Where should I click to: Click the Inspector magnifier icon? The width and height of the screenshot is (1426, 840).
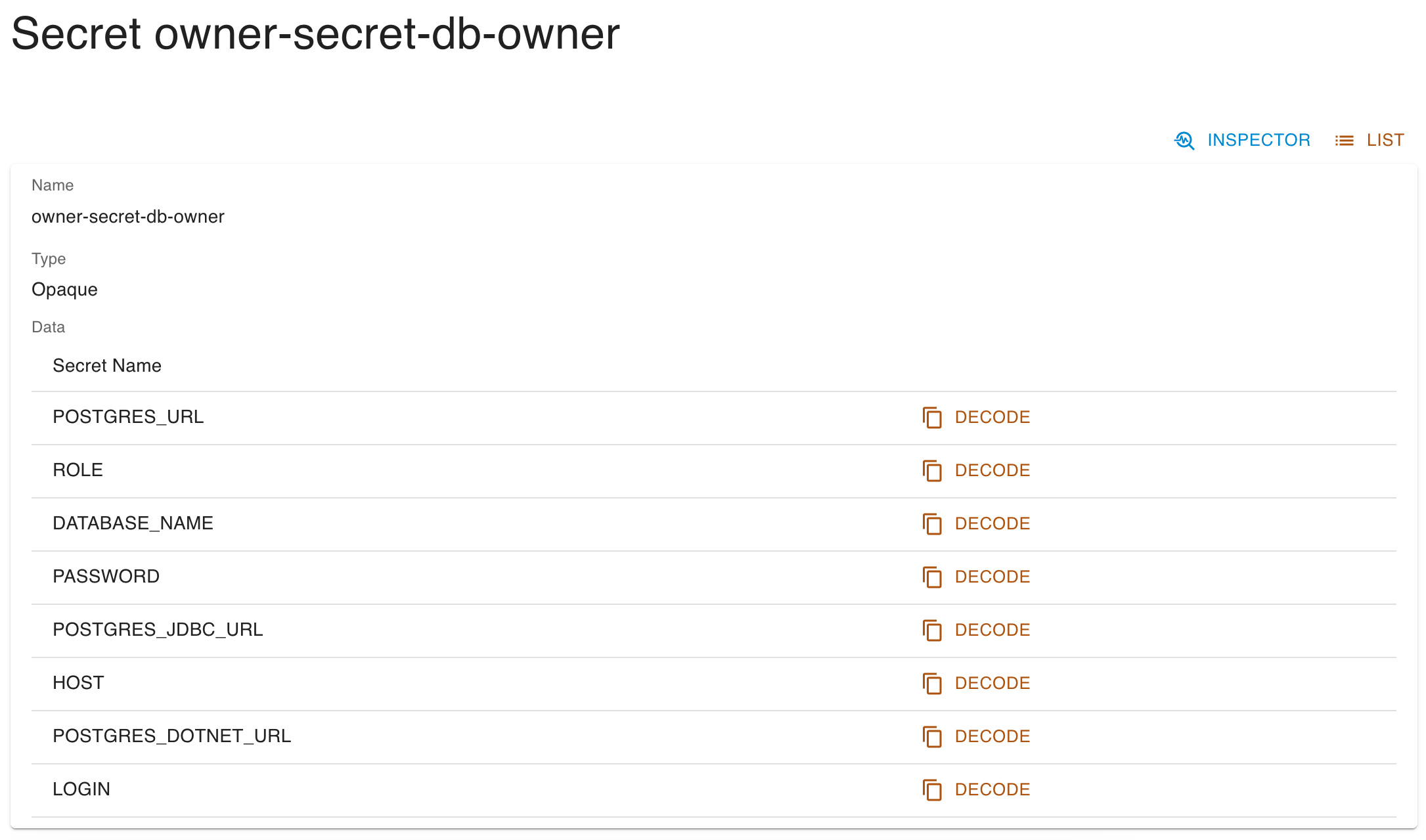pos(1184,140)
